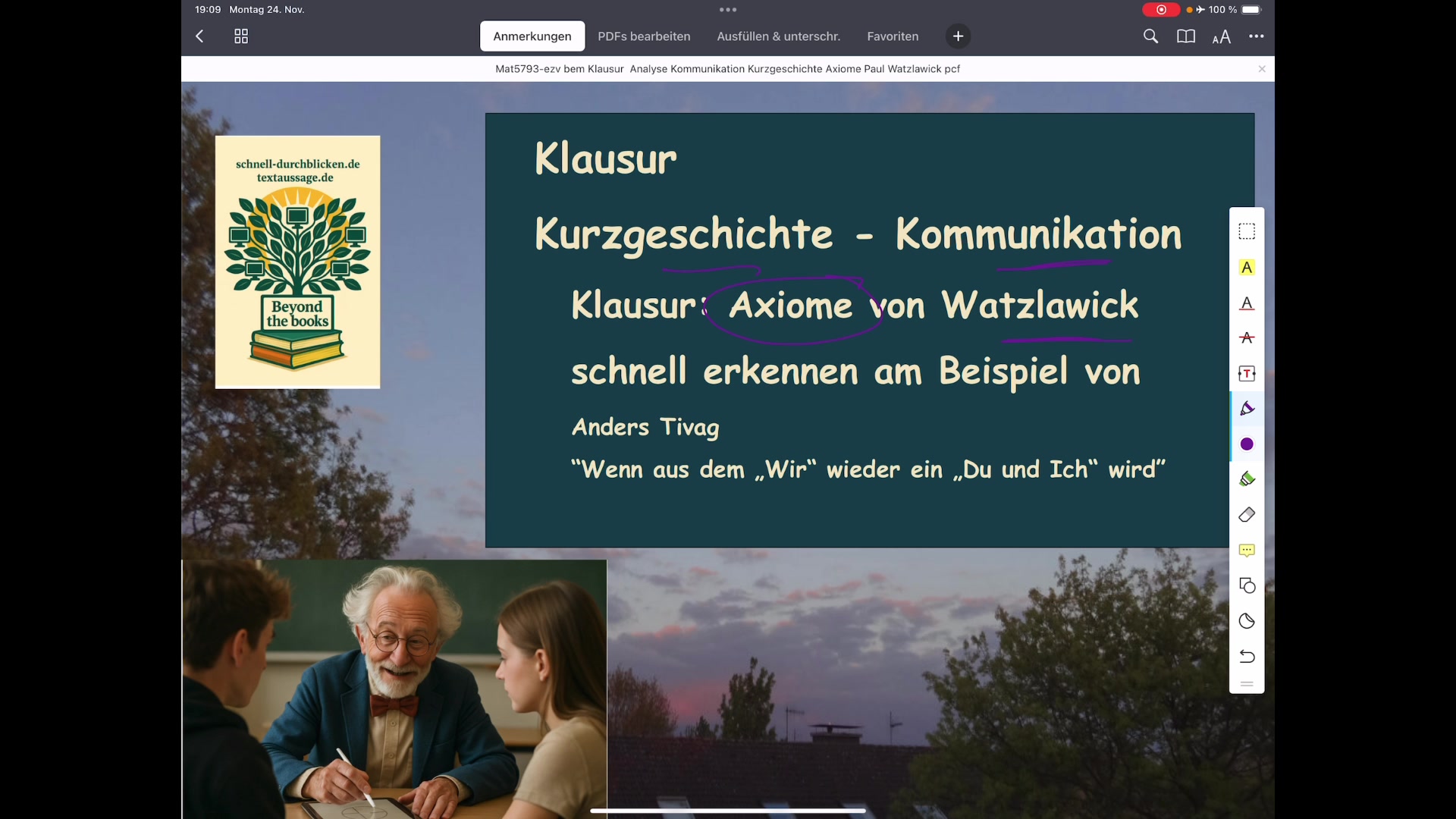Screen dimensions: 1456x819
Task: Select the strikethrough annotation tool
Action: (x=1247, y=338)
